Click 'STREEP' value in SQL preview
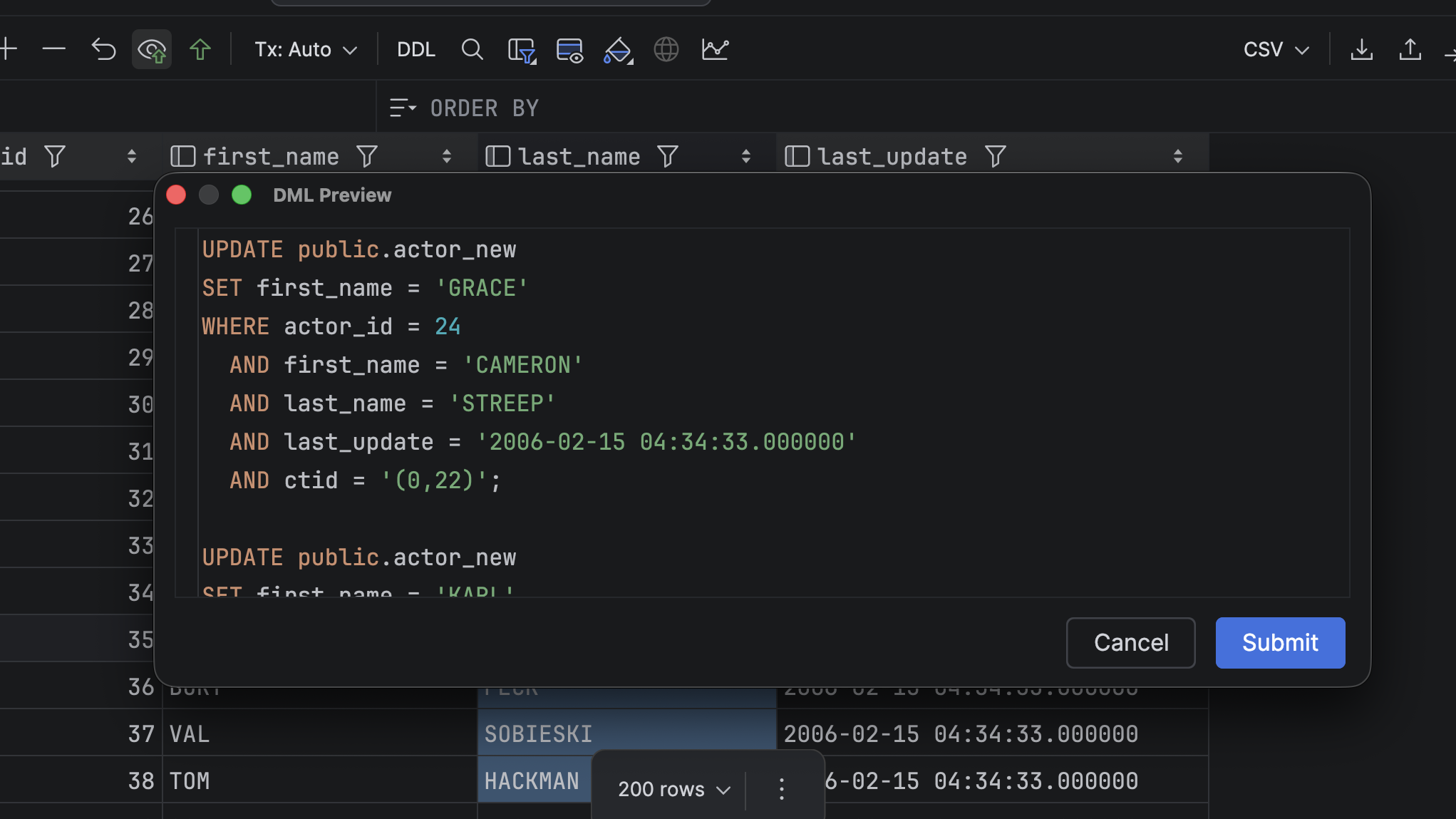 point(502,403)
